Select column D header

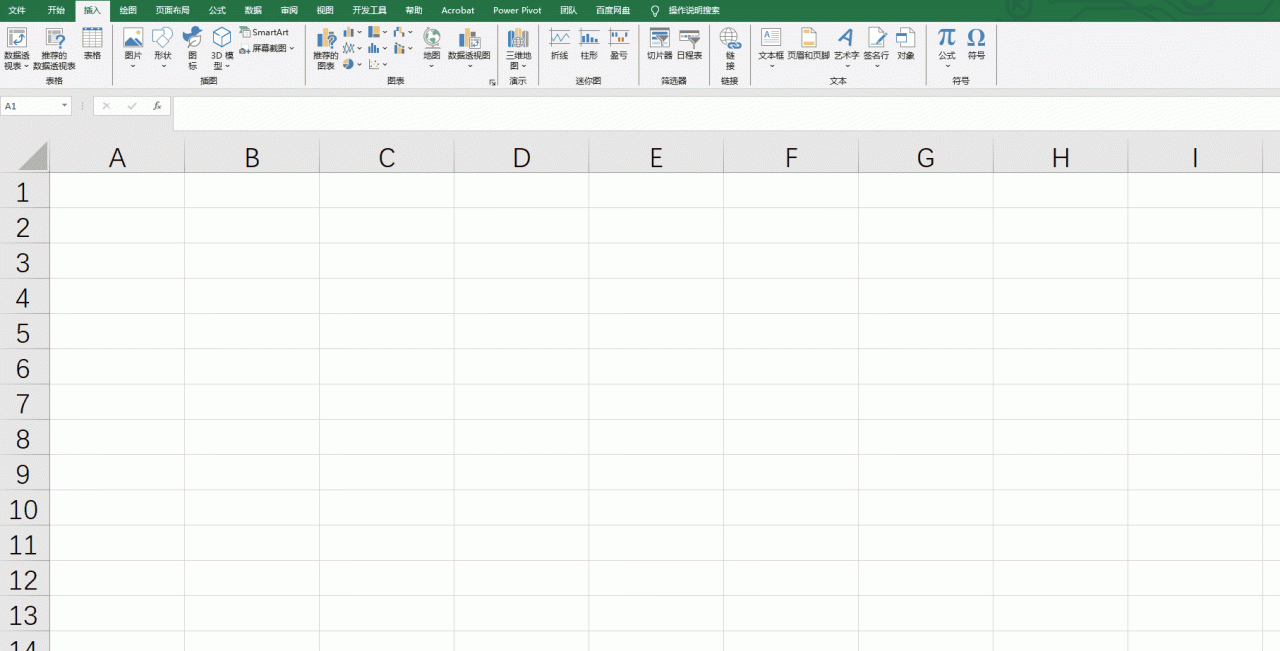click(x=521, y=157)
